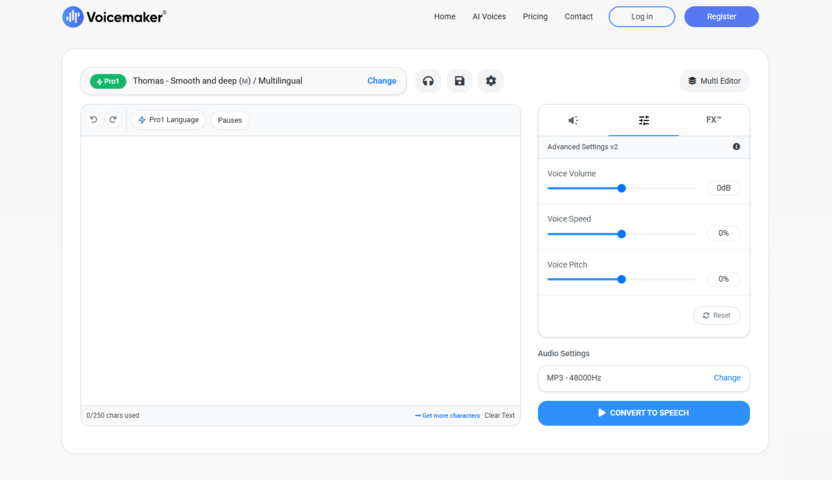This screenshot has height=480, width=832.
Task: Open the FX tab
Action: [x=714, y=120]
